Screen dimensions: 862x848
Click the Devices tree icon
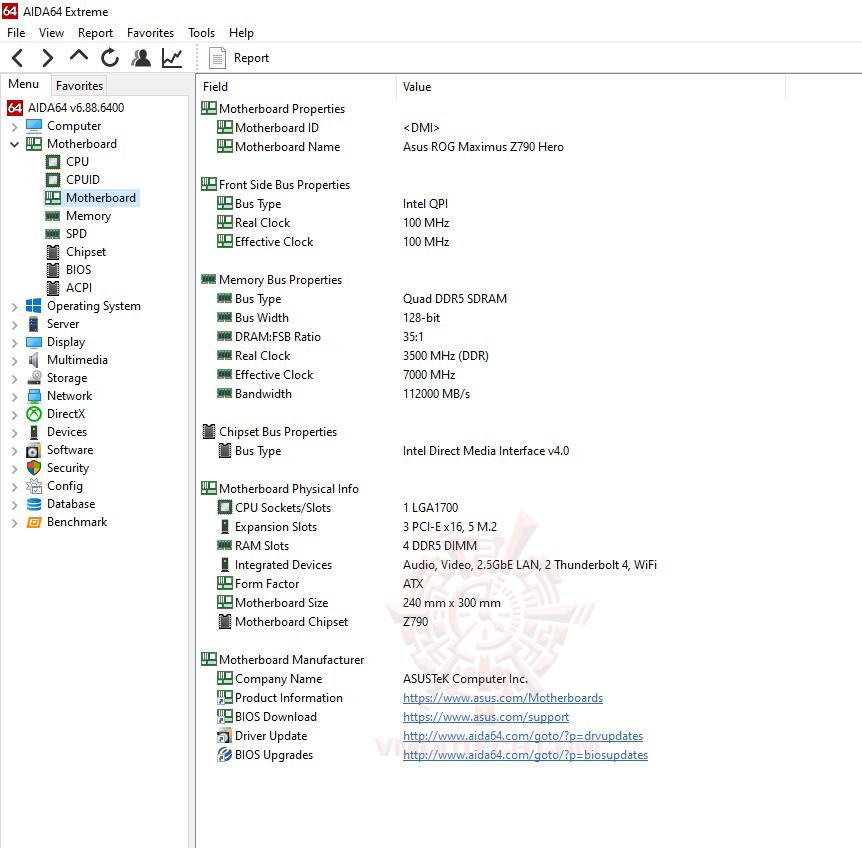tap(34, 432)
